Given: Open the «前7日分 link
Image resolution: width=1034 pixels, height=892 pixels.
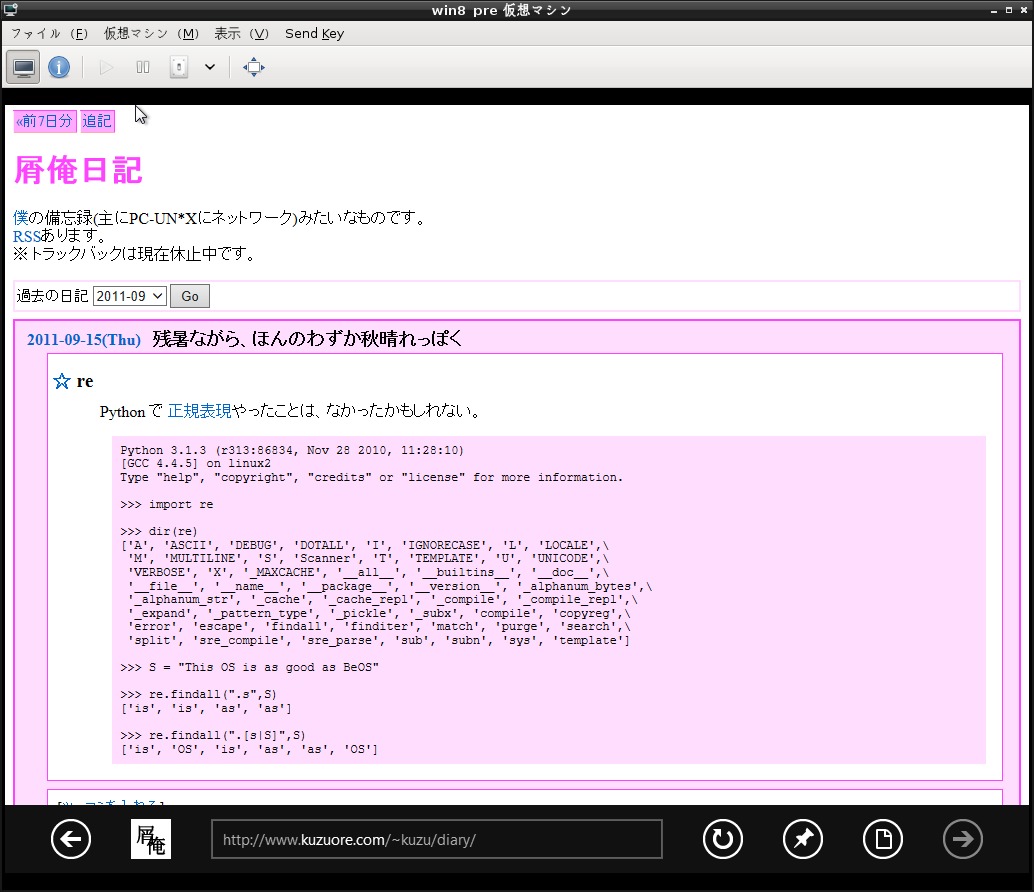Looking at the screenshot, I should [45, 121].
